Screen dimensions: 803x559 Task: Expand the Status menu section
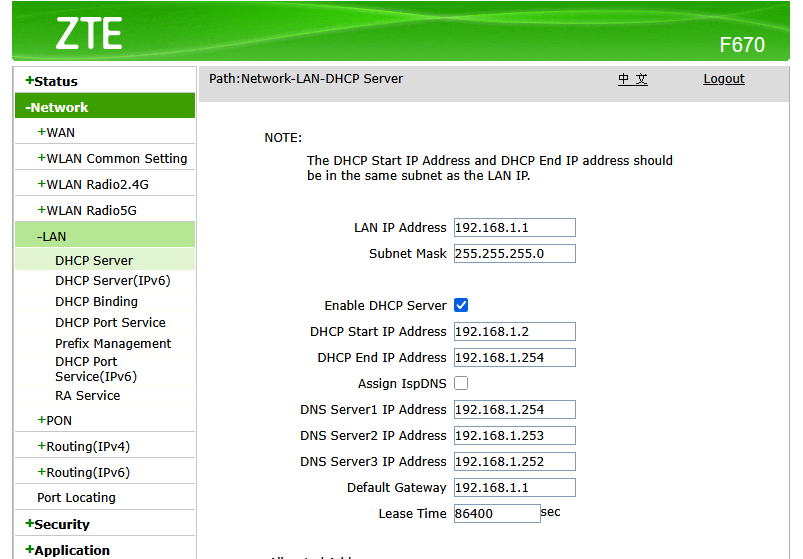click(x=55, y=81)
